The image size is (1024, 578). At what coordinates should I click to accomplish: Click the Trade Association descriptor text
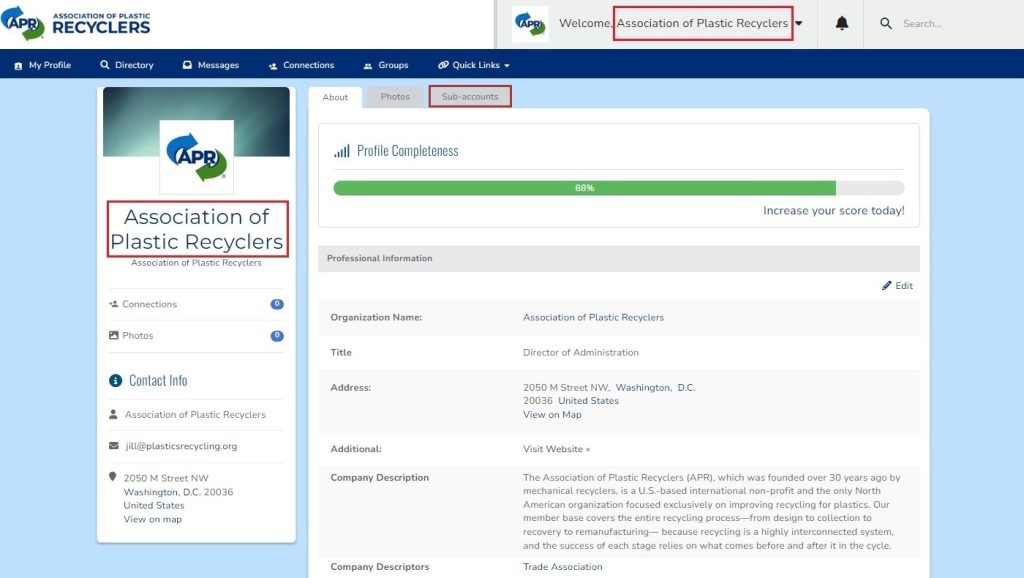[562, 567]
